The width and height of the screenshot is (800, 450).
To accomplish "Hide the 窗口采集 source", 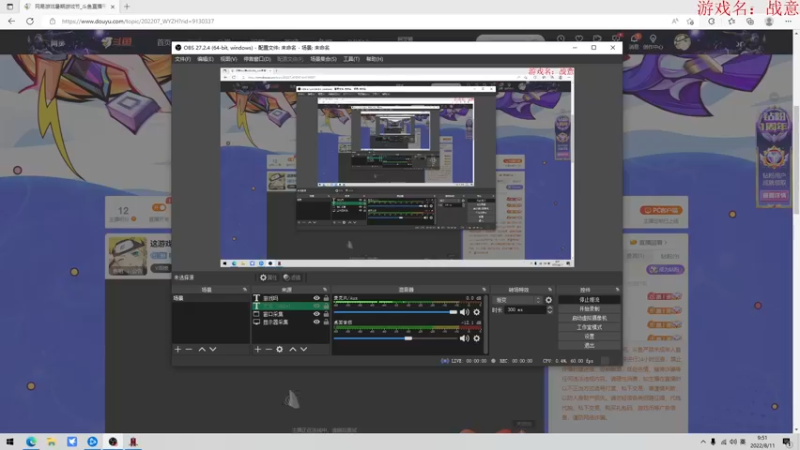I will (x=316, y=314).
